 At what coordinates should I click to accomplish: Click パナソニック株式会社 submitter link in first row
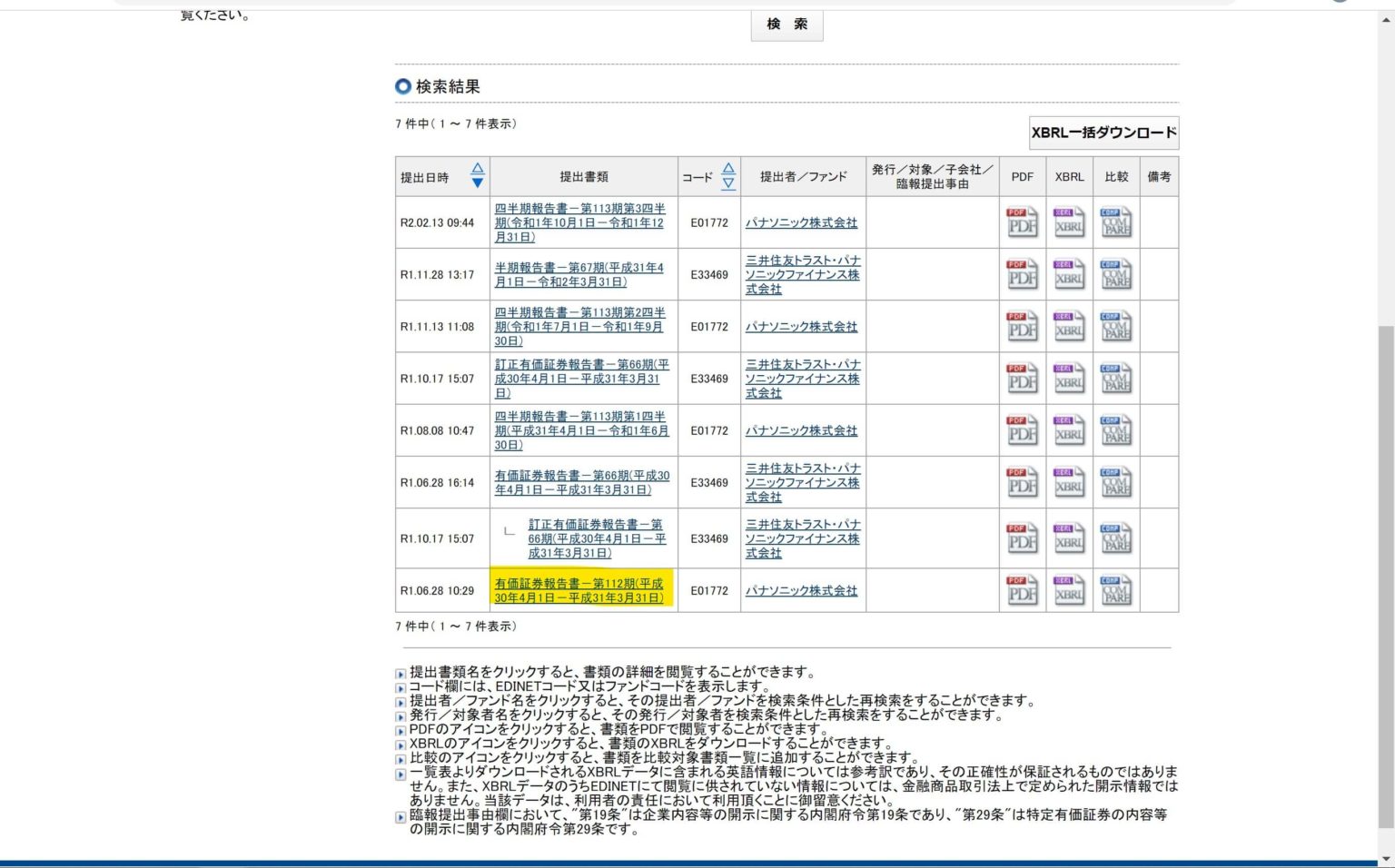[x=801, y=222]
